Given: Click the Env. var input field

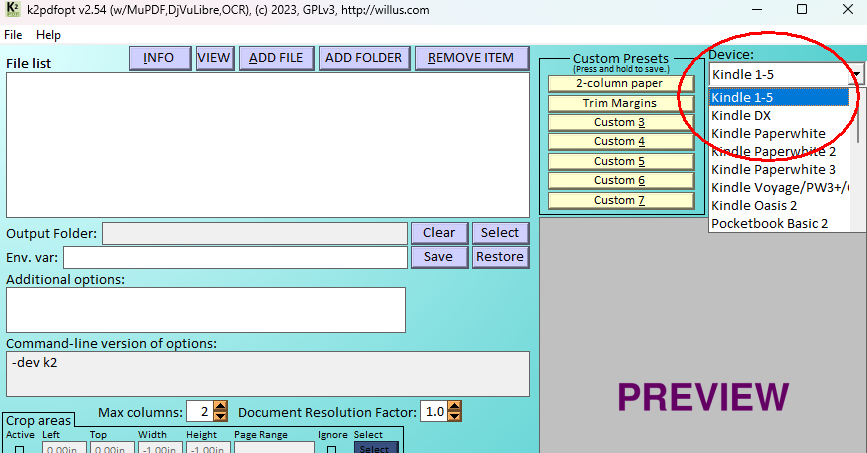Looking at the screenshot, I should click(235, 258).
